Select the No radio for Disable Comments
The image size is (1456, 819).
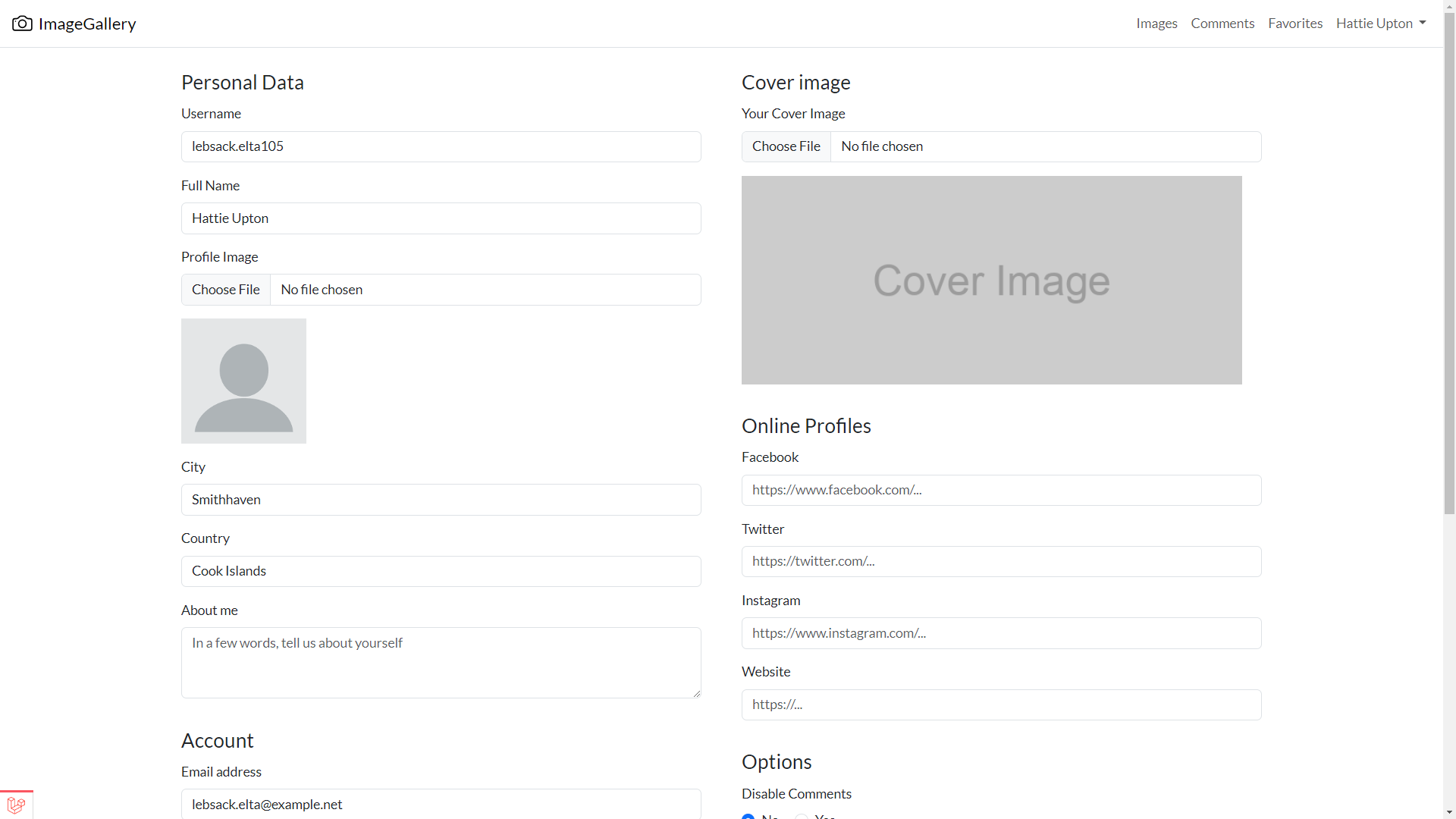(x=748, y=817)
